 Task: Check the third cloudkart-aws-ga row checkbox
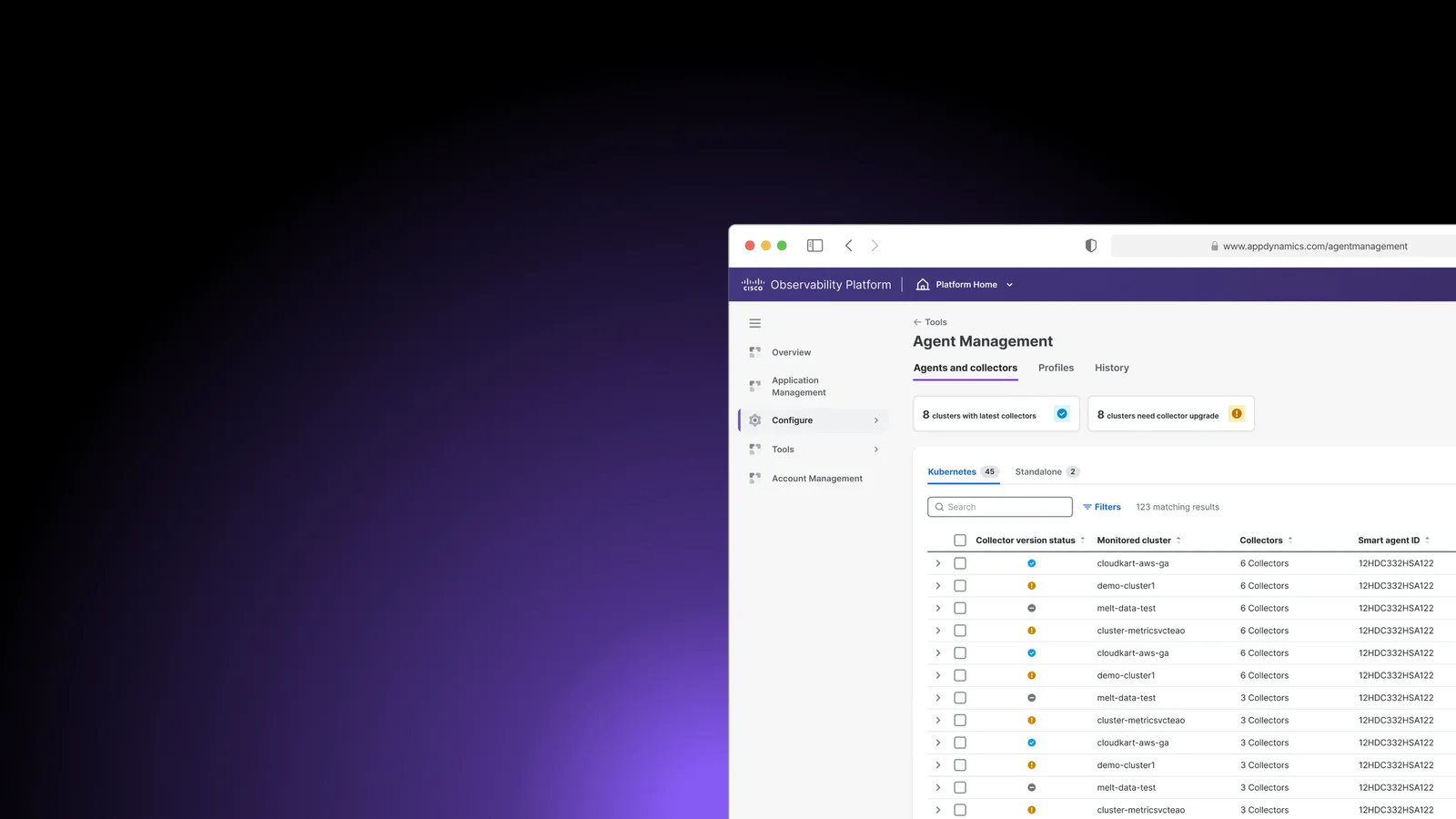tap(960, 743)
